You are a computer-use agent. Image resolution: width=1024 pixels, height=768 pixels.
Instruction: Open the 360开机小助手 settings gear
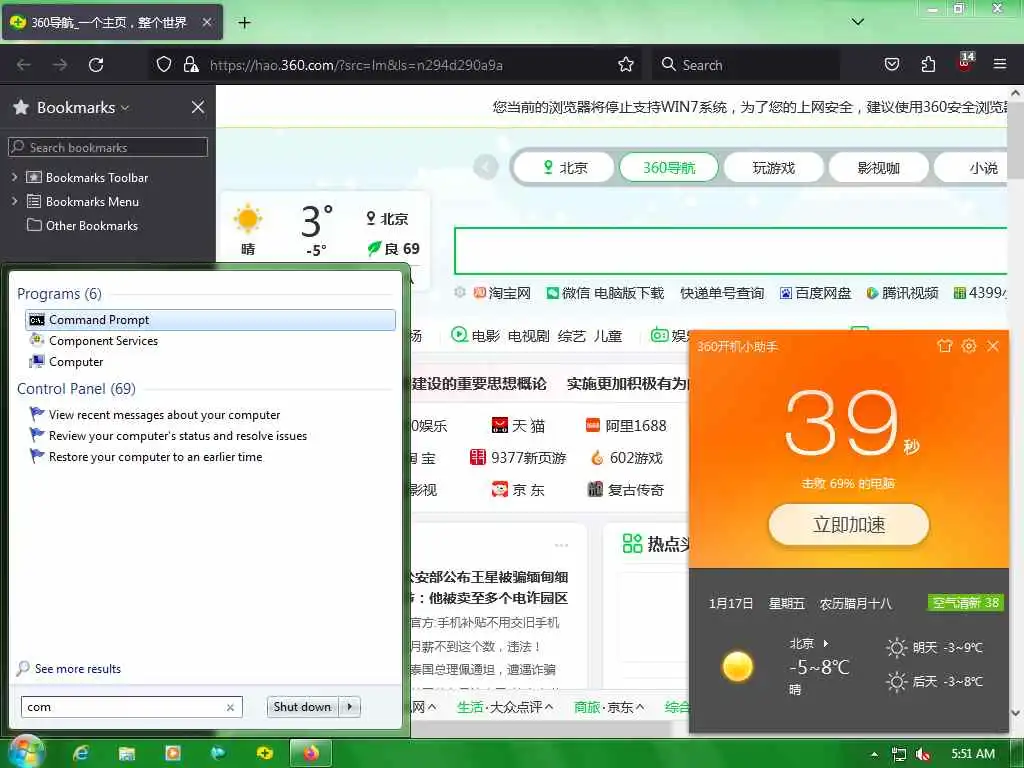[x=968, y=345]
